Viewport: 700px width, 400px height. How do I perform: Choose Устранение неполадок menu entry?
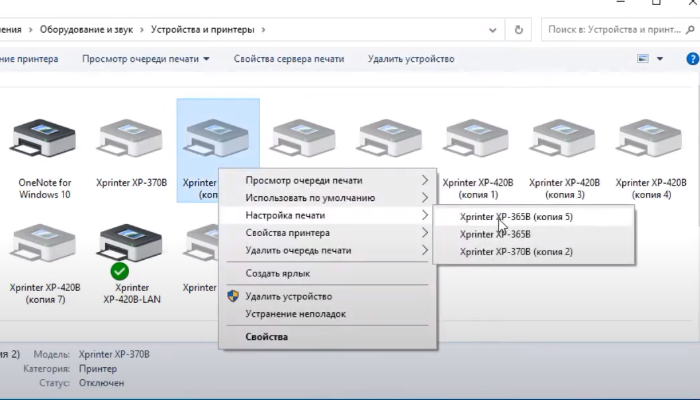click(x=327, y=314)
